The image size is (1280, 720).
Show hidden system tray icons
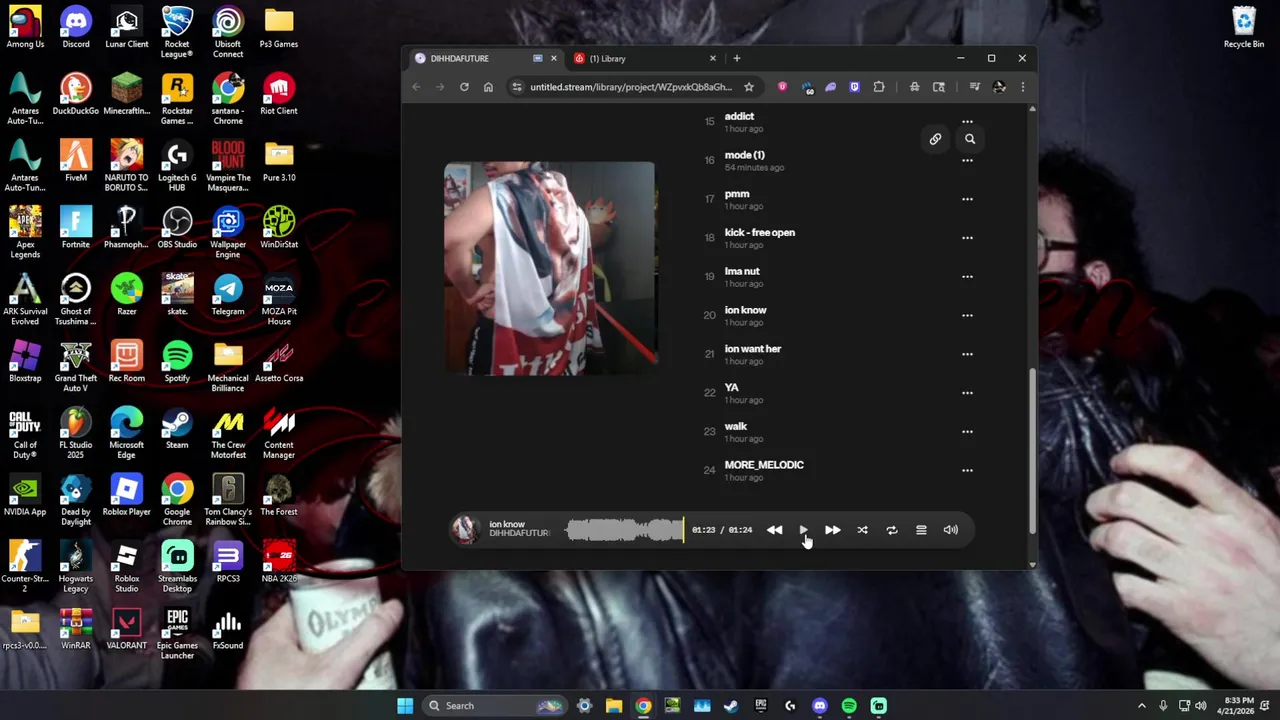click(1142, 706)
